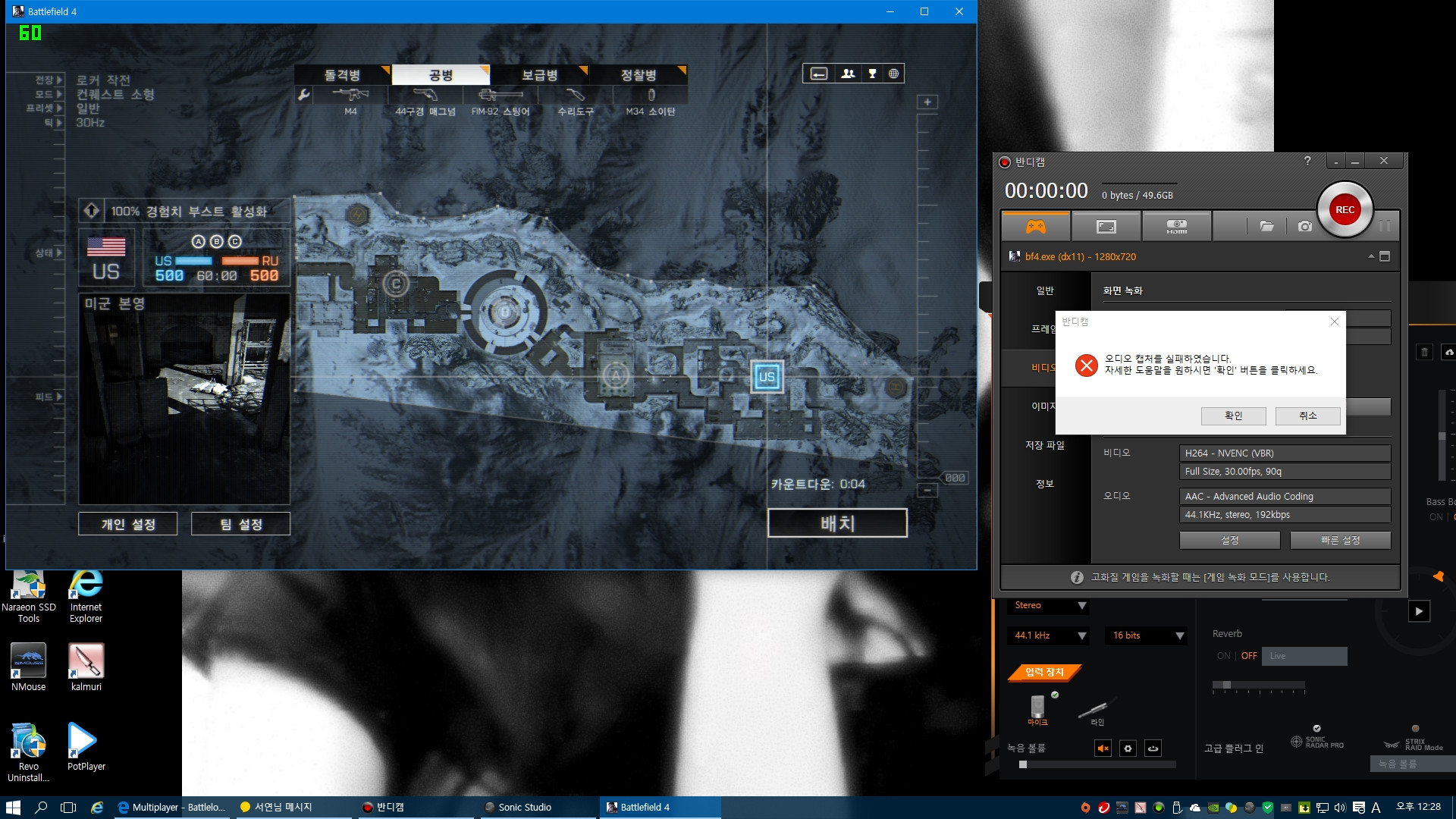
Task: Toggle Sonic Radar Pro plugin checkbox
Action: [1316, 728]
